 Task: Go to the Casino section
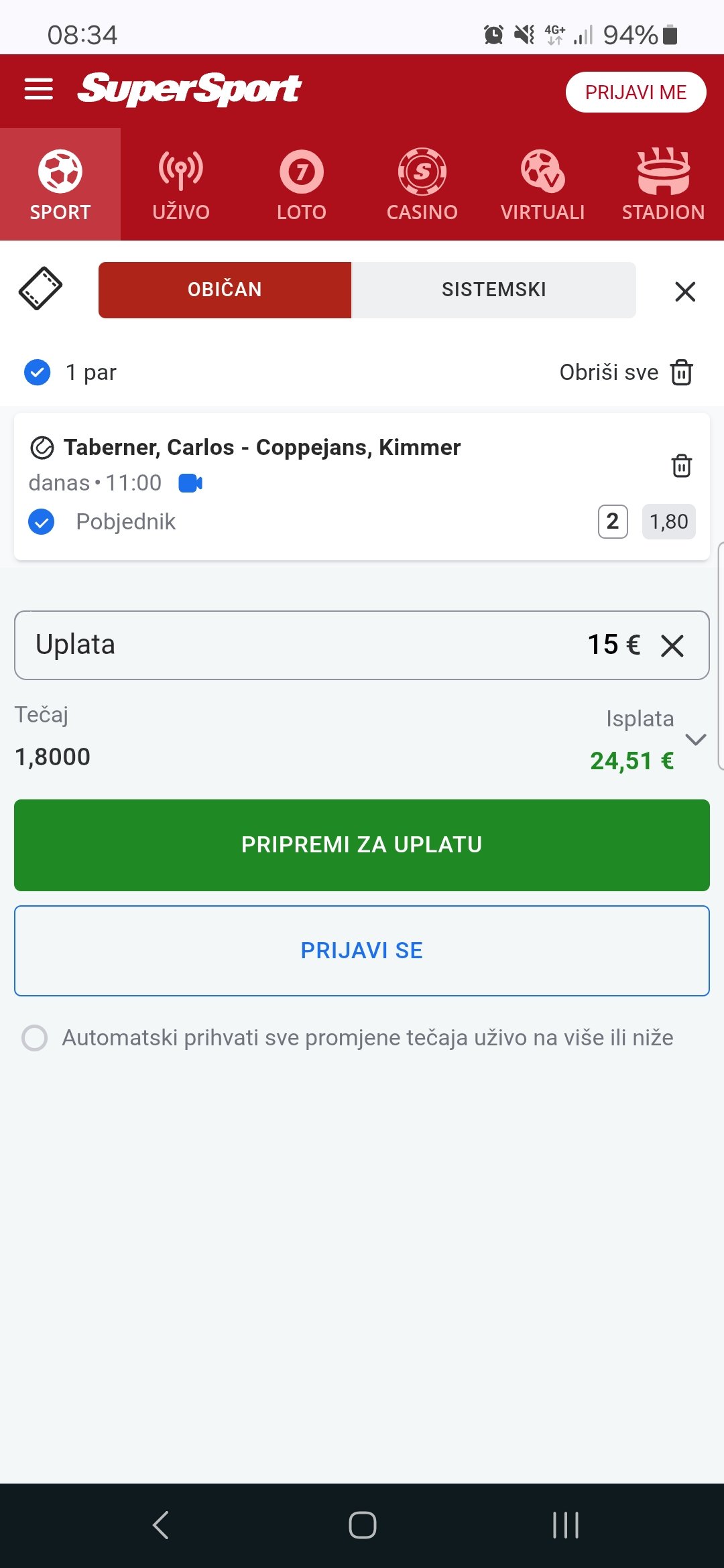click(422, 184)
